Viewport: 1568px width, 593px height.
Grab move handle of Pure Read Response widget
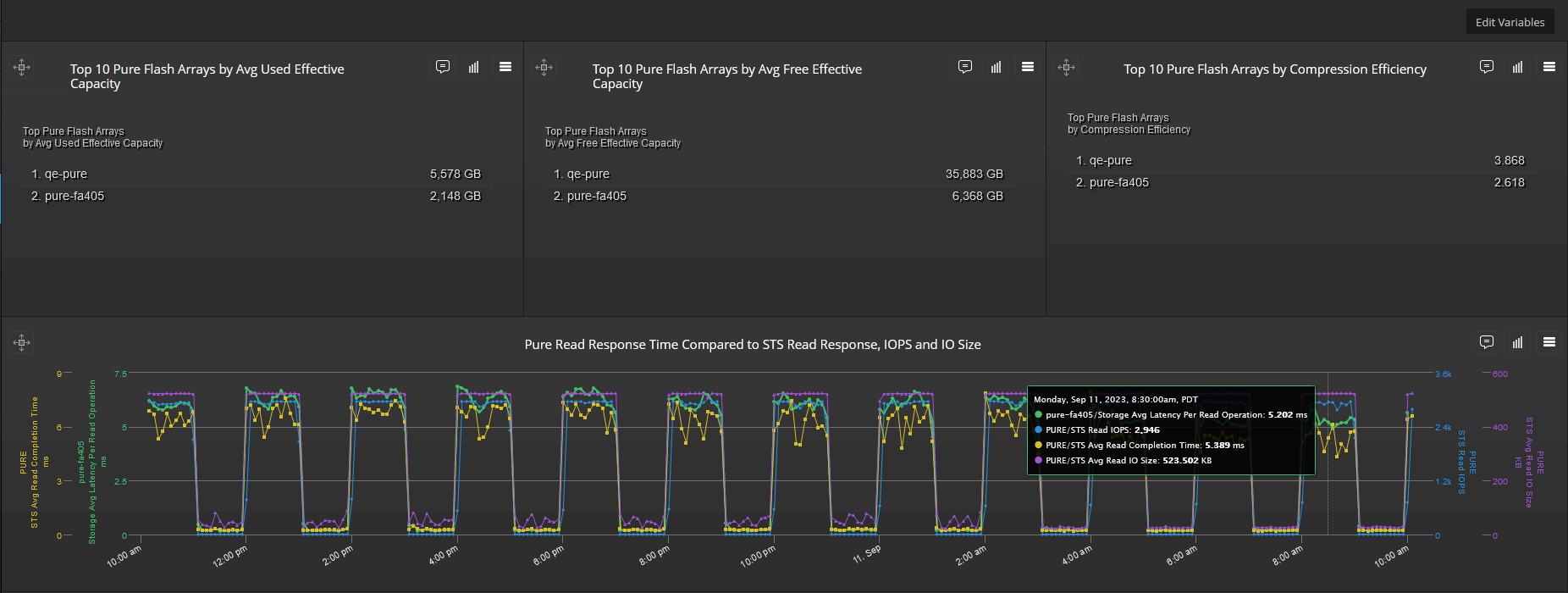(x=22, y=342)
